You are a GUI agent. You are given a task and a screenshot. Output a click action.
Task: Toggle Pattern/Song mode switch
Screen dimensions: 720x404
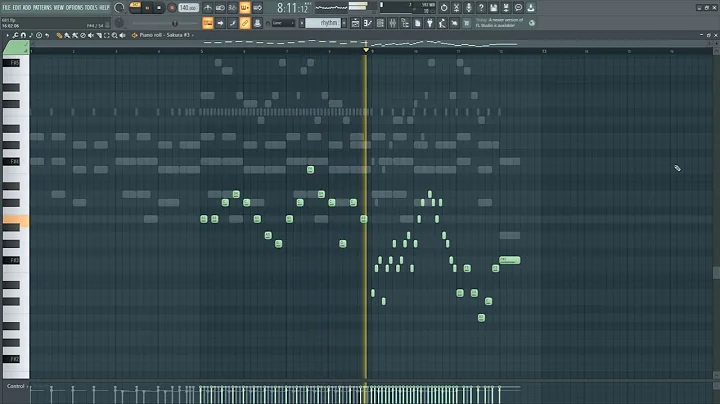pos(135,6)
